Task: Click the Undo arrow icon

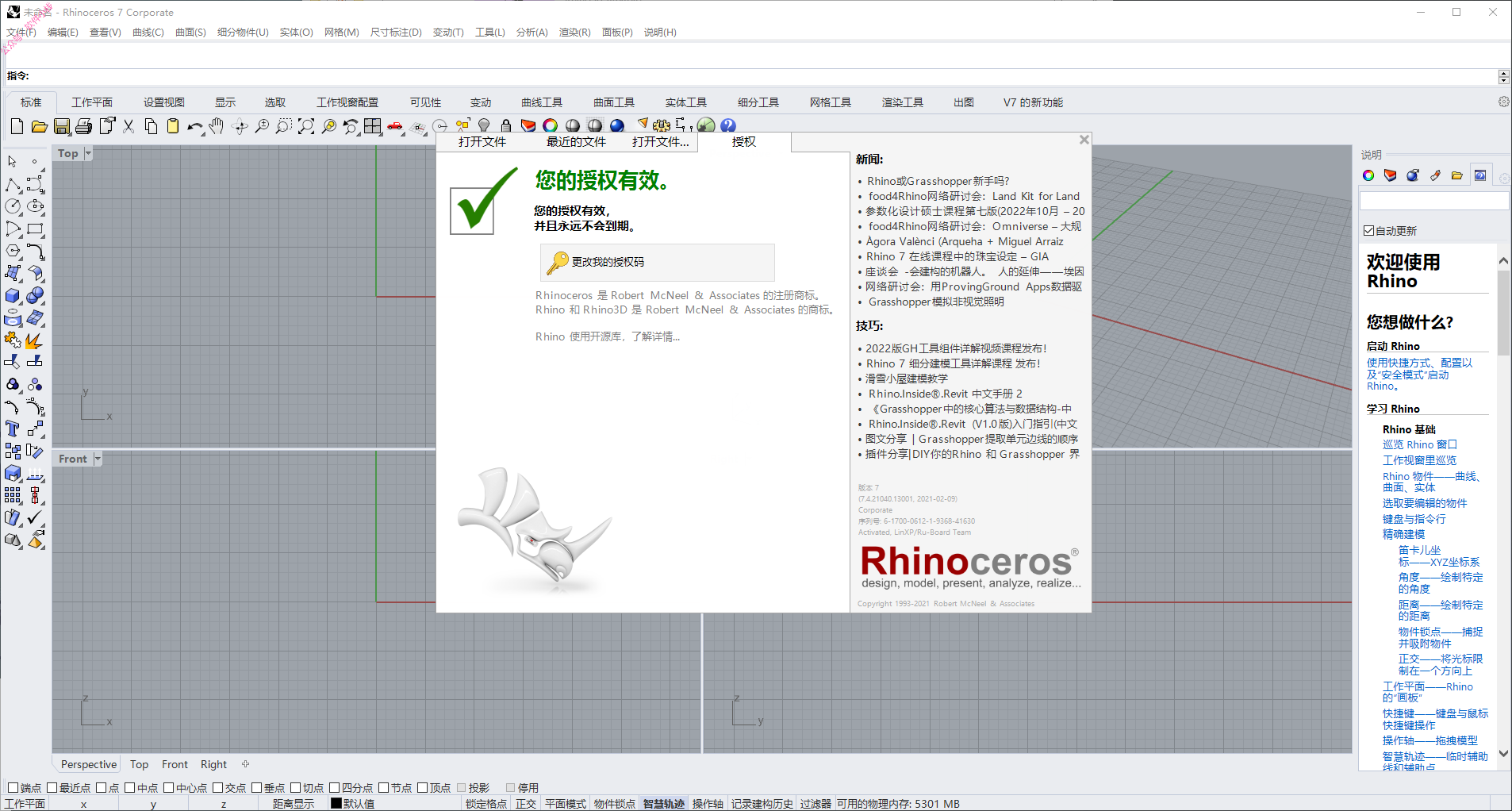Action: point(194,126)
